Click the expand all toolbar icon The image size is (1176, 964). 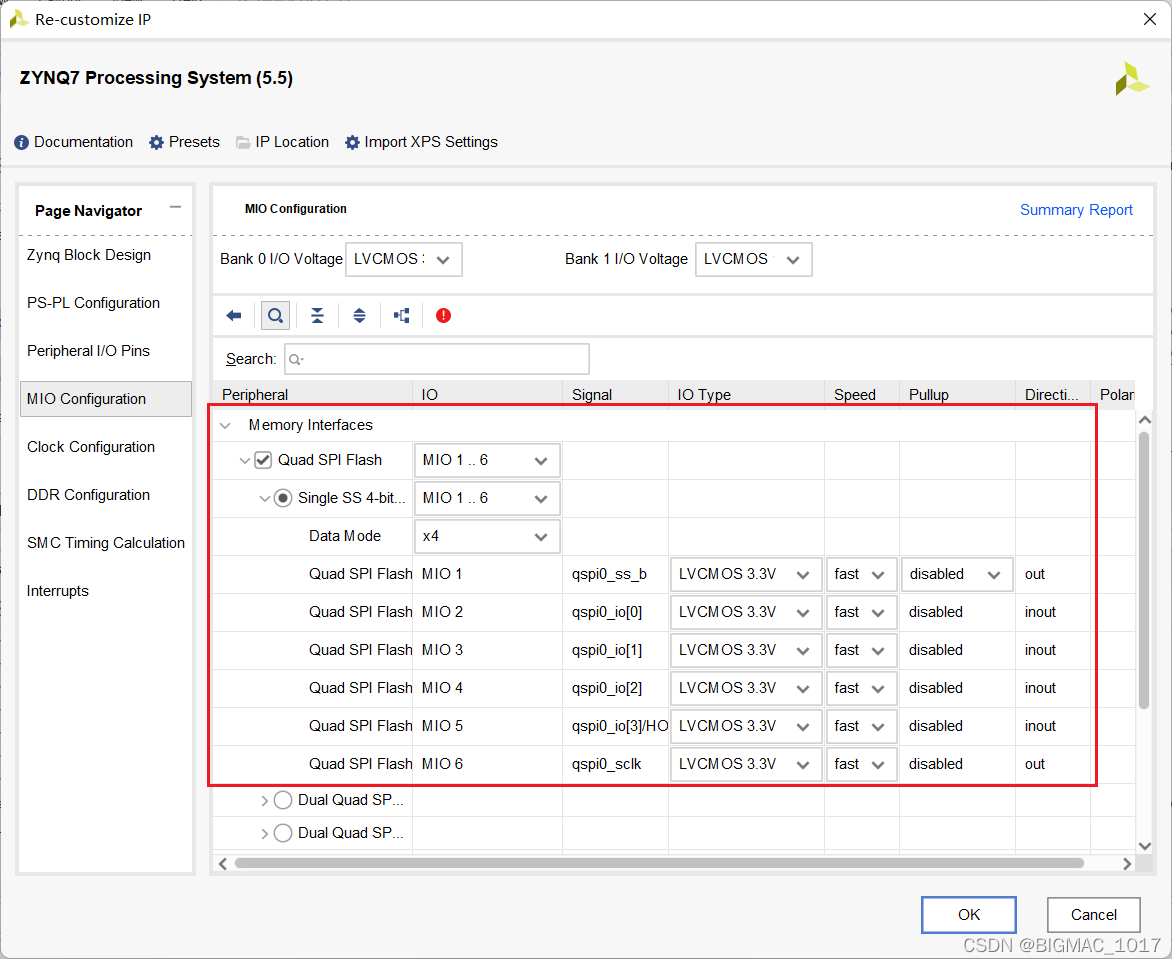[x=360, y=317]
